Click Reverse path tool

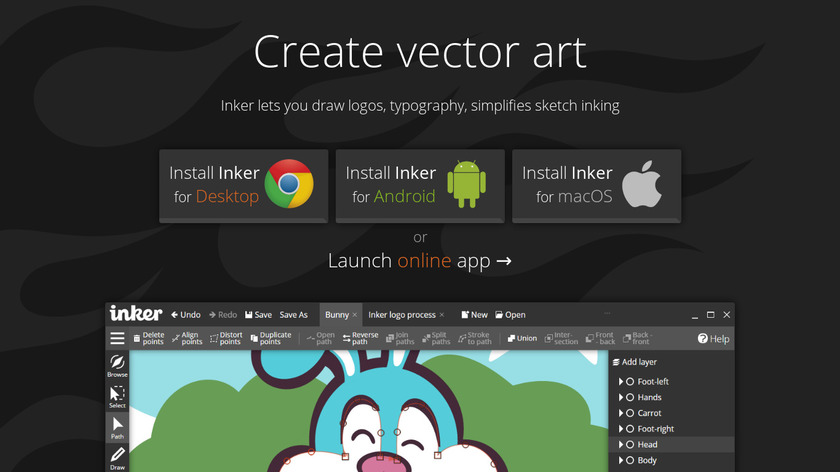[x=361, y=338]
